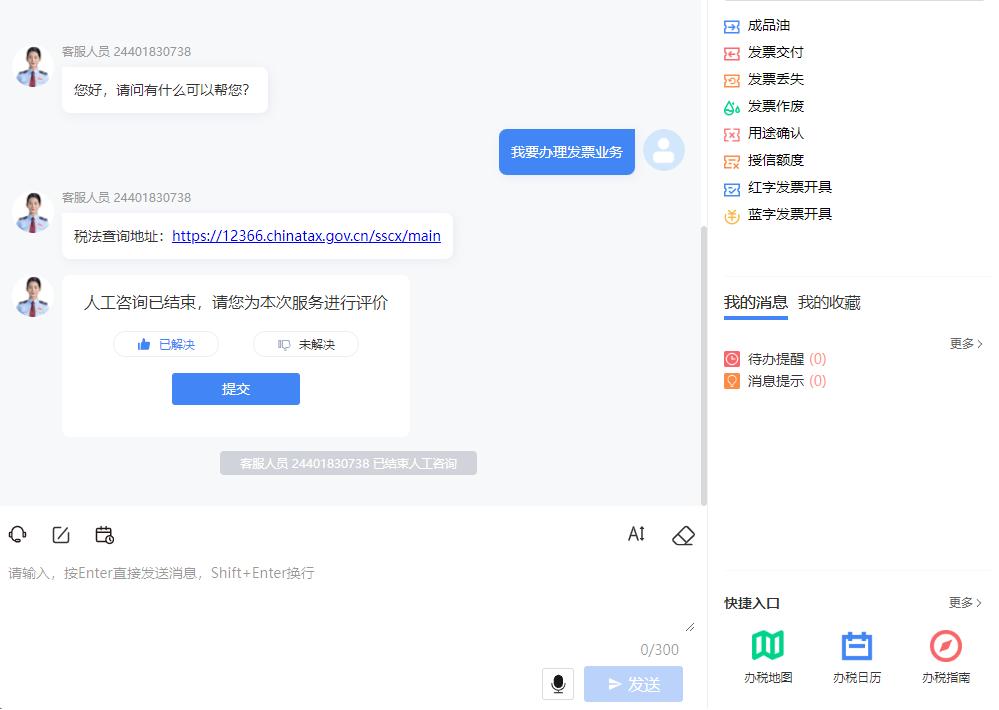Click the eraser icon to clear chat

click(683, 535)
